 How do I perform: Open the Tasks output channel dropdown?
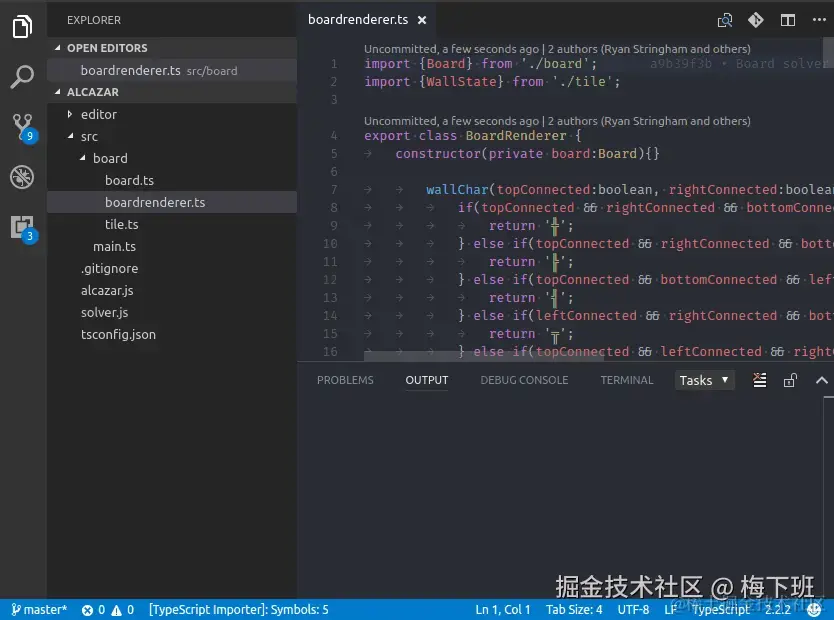(705, 380)
